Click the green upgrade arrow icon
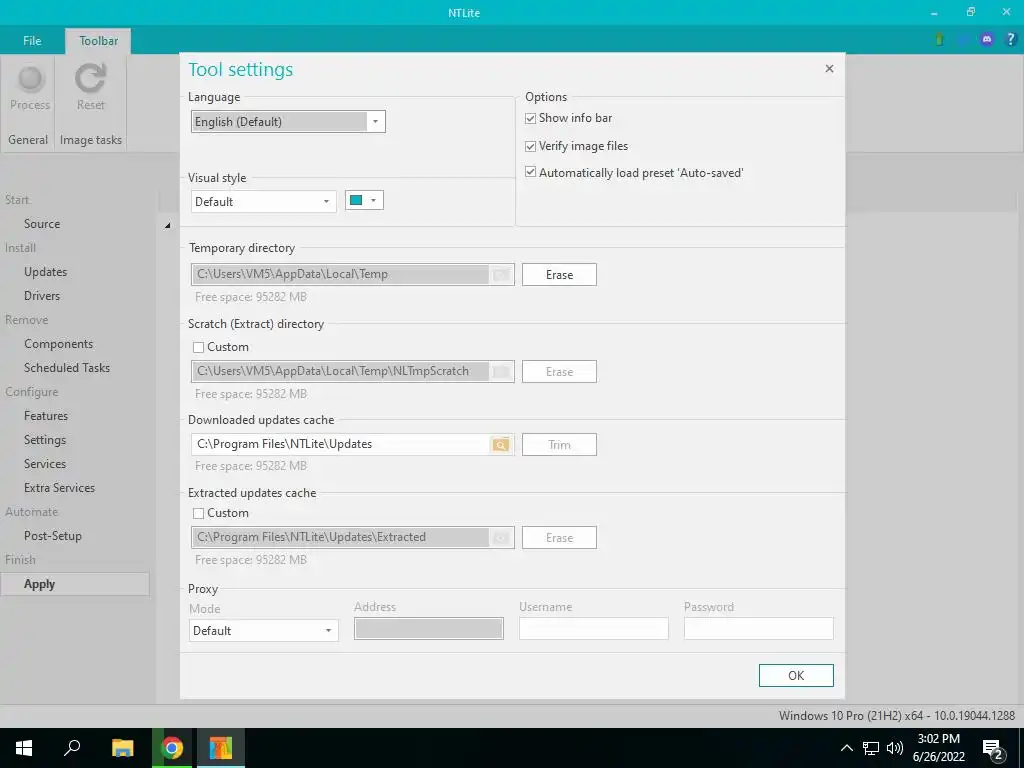Viewport: 1024px width, 768px height. click(x=939, y=39)
